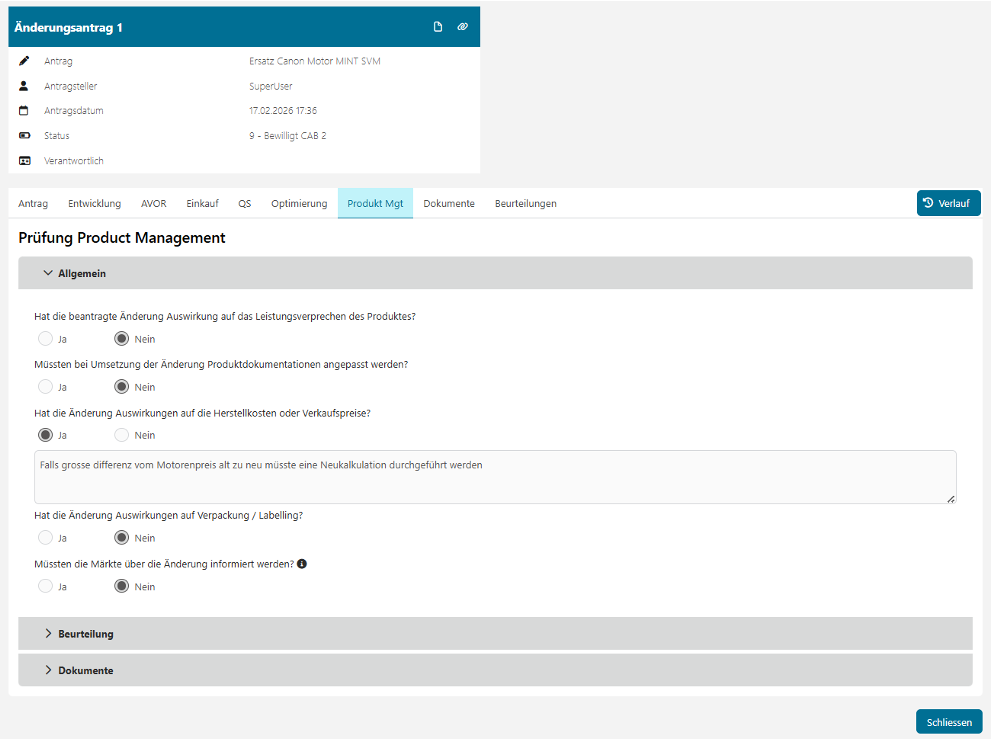Select Ja for Leistungsversprechen question

[46, 339]
